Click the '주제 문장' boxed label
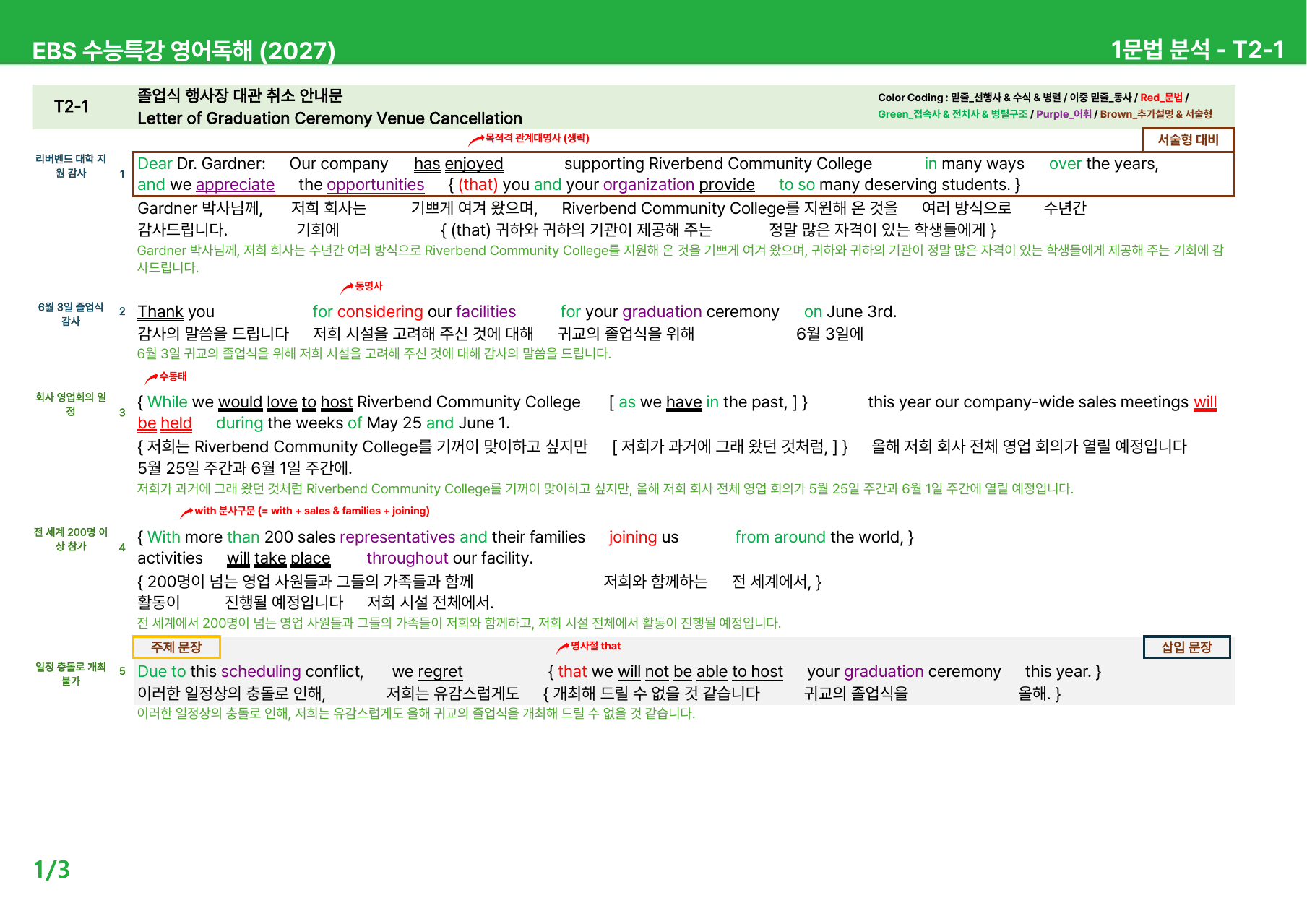1307x924 pixels. (176, 647)
